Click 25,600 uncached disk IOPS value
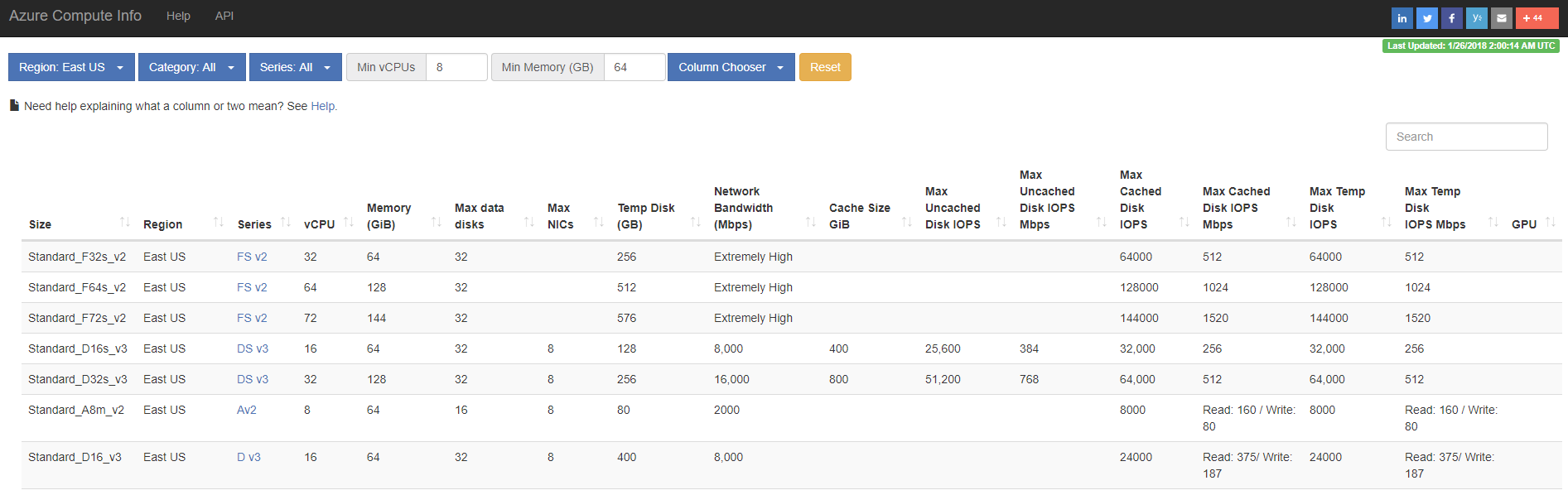Screen dimensions: 1568x495 click(x=943, y=348)
